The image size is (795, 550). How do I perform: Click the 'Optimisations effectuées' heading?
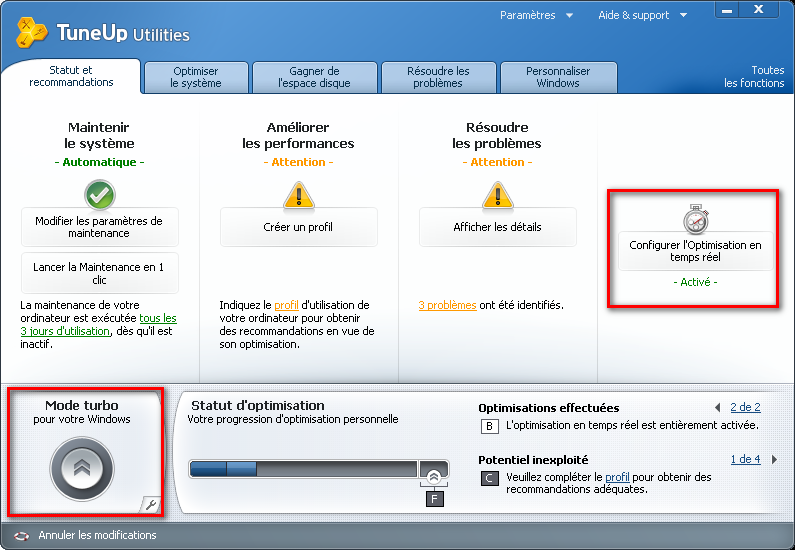tap(549, 408)
